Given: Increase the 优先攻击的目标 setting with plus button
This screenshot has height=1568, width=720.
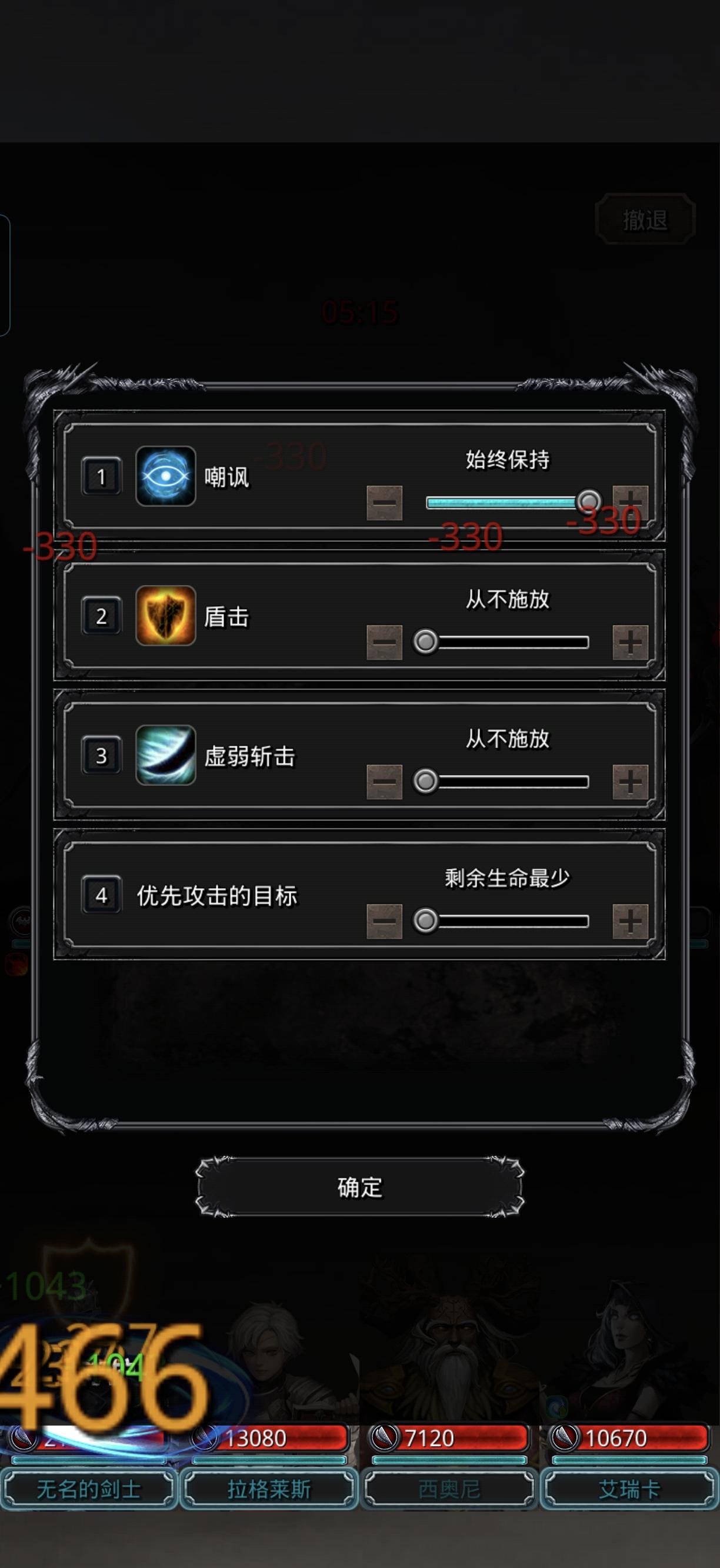Looking at the screenshot, I should click(630, 922).
